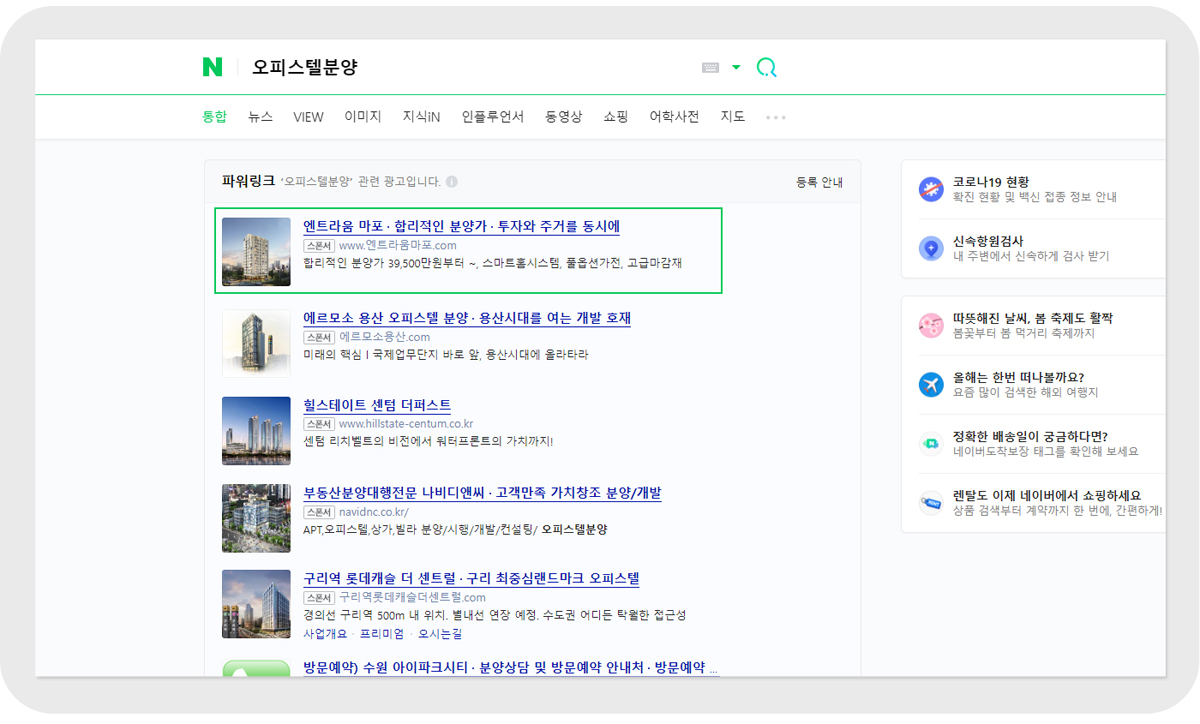Click the 힐스테이트 센텀 thumbnail image
Viewport: 1200px width, 724px height.
[x=256, y=431]
